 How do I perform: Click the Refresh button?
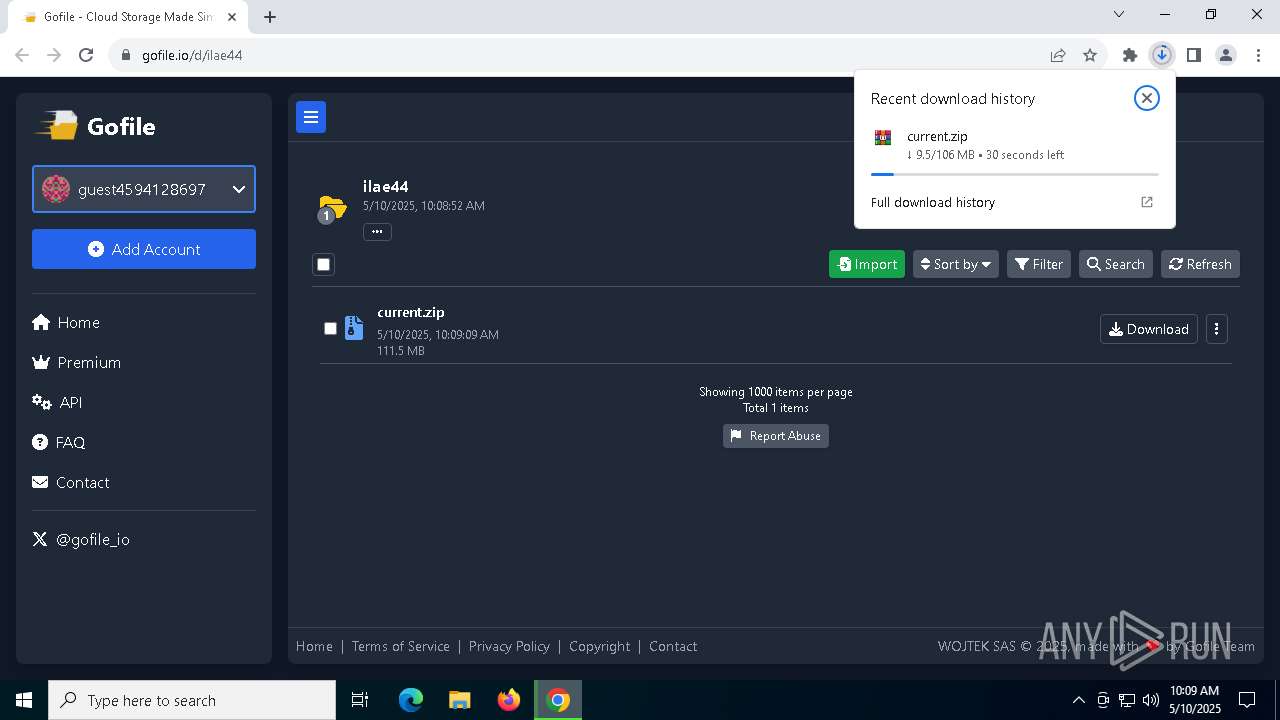click(1200, 264)
